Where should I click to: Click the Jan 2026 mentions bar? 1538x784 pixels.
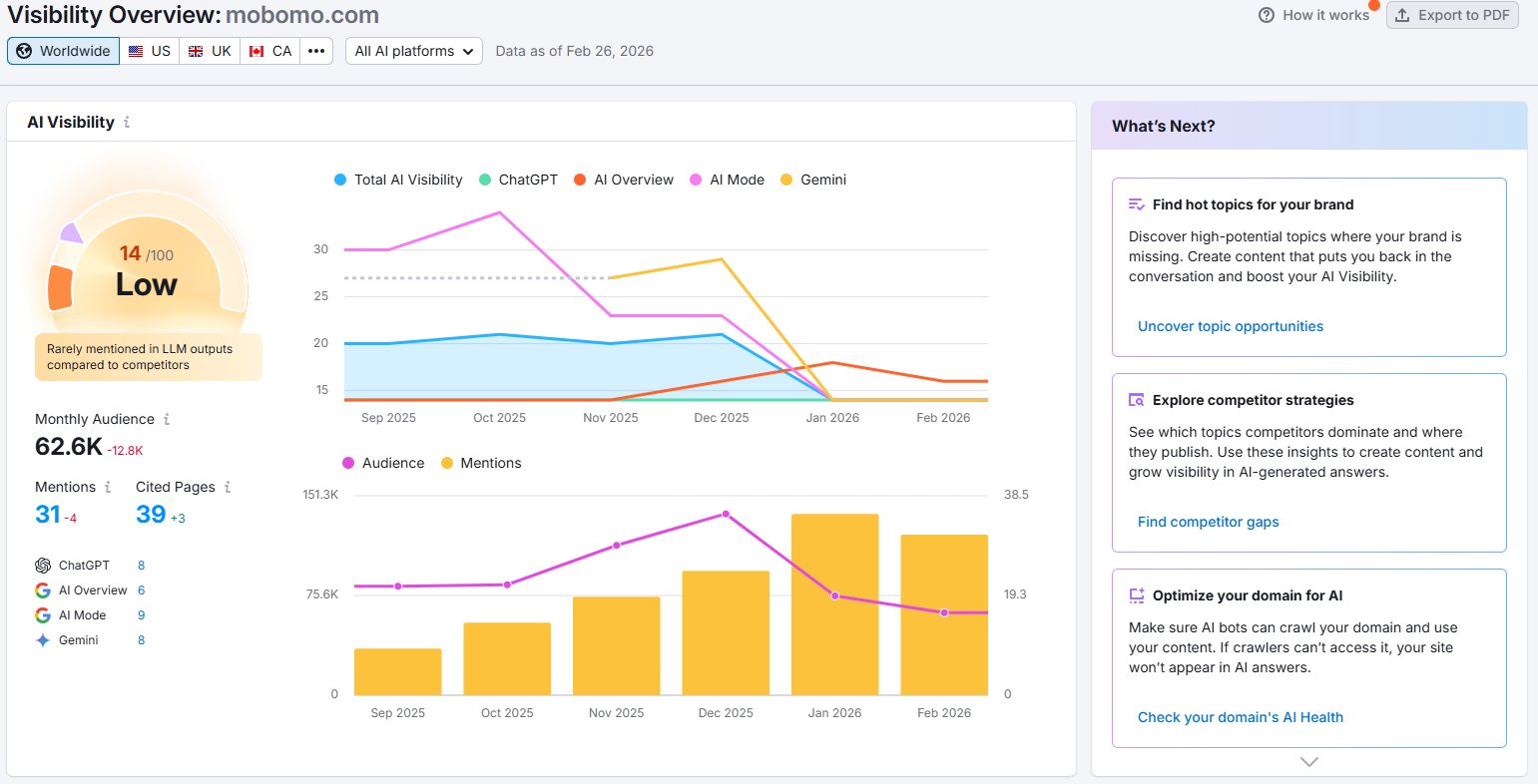click(834, 604)
